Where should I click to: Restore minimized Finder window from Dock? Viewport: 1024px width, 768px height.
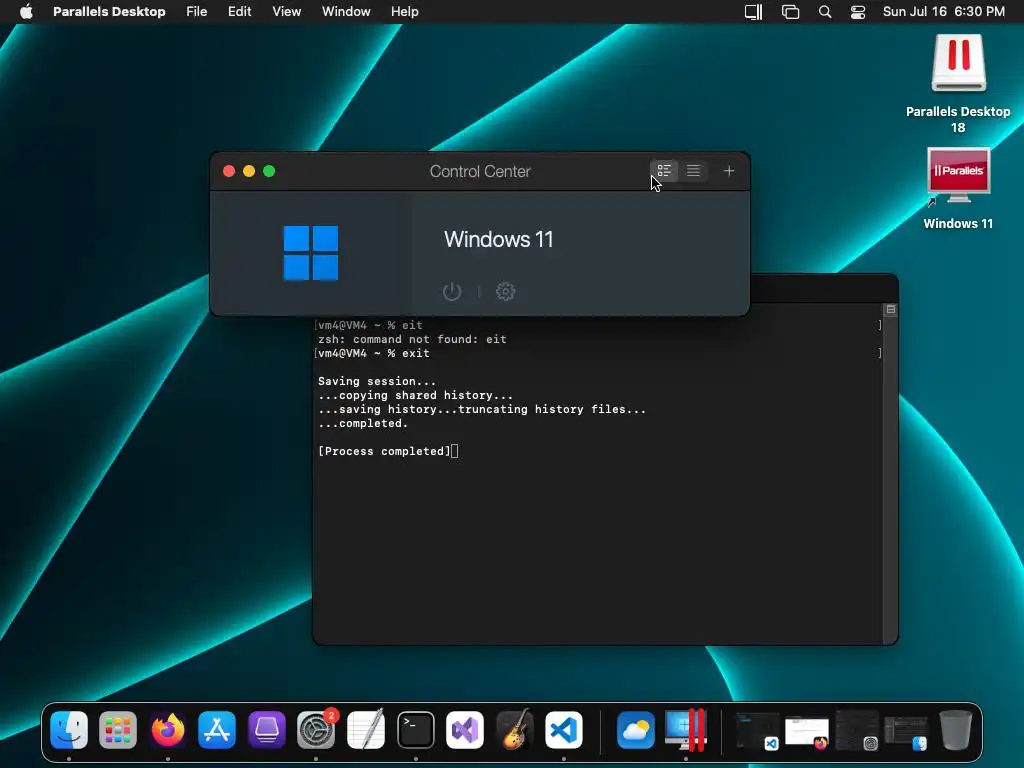906,732
